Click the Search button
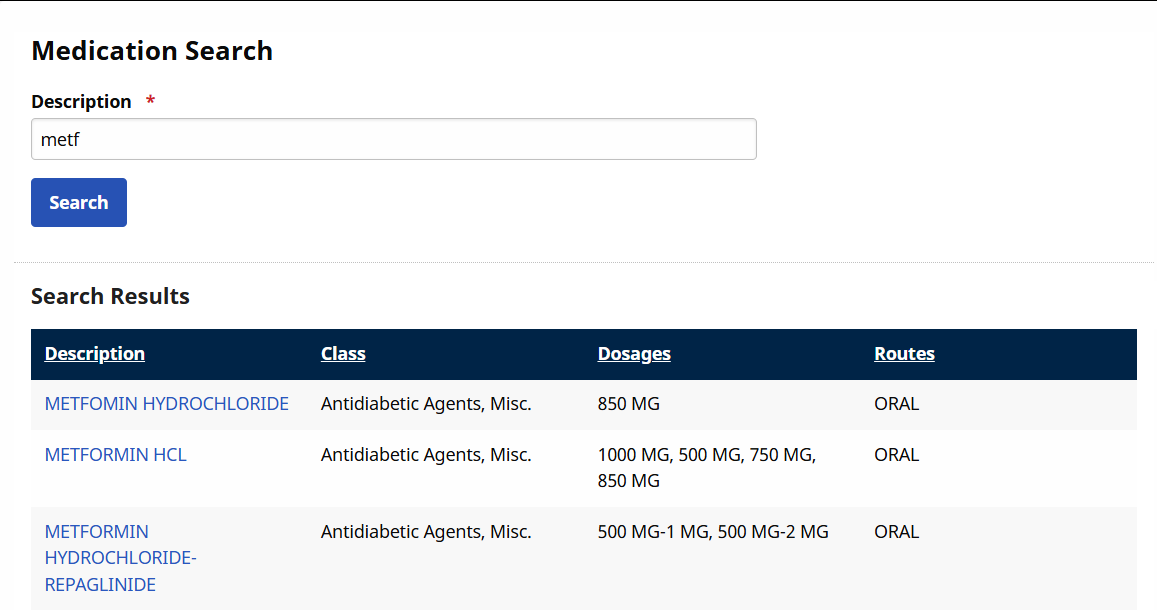Screen dimensions: 1157x610 tap(78, 202)
